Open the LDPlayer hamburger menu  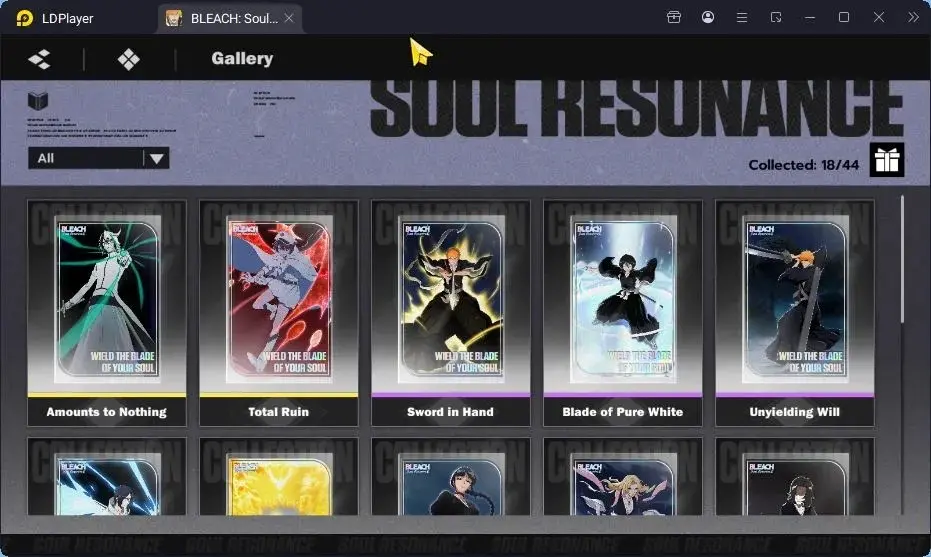coord(742,17)
